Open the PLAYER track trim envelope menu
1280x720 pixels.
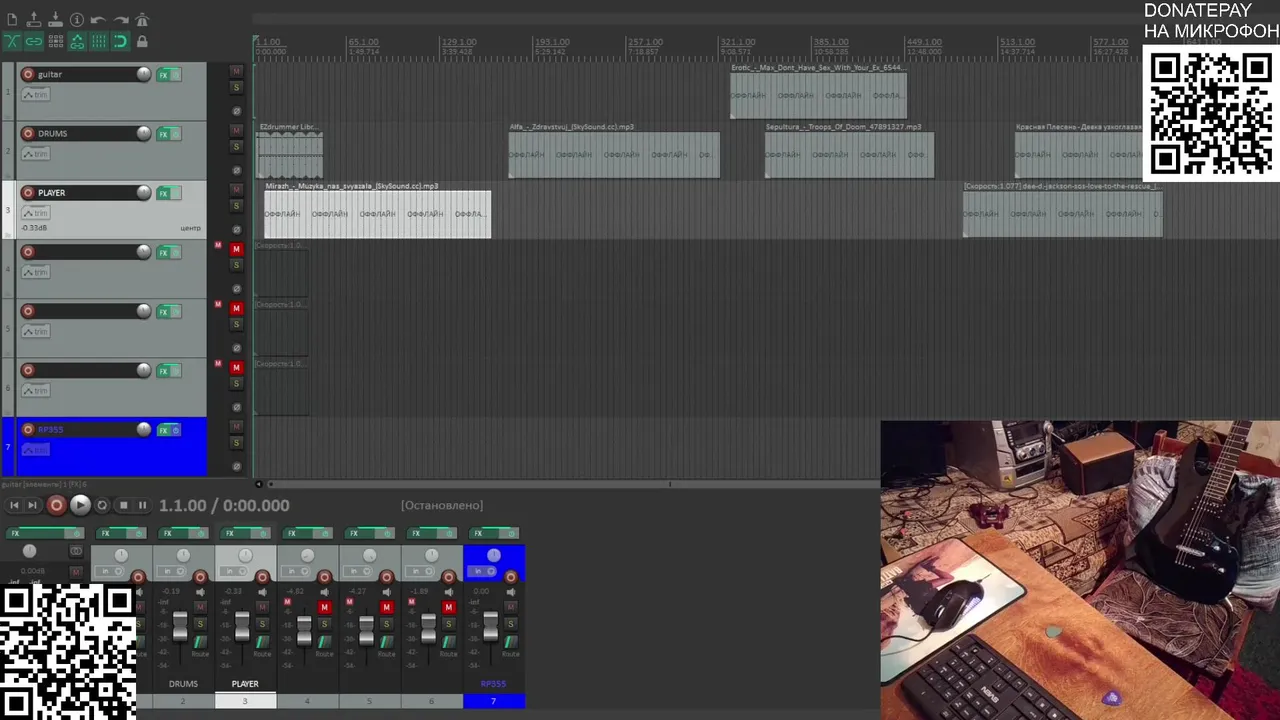tap(36, 212)
